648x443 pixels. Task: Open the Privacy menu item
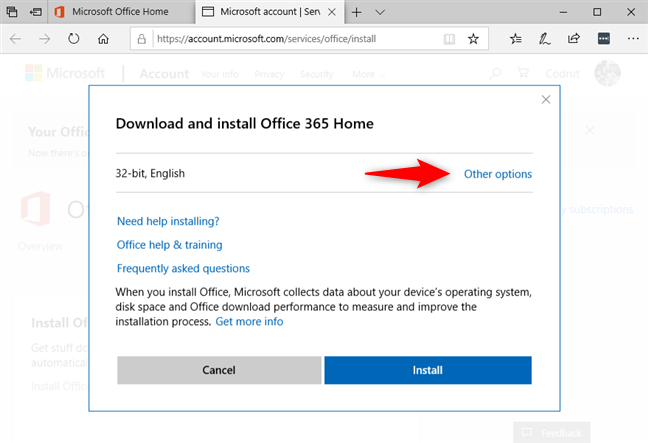[x=269, y=74]
